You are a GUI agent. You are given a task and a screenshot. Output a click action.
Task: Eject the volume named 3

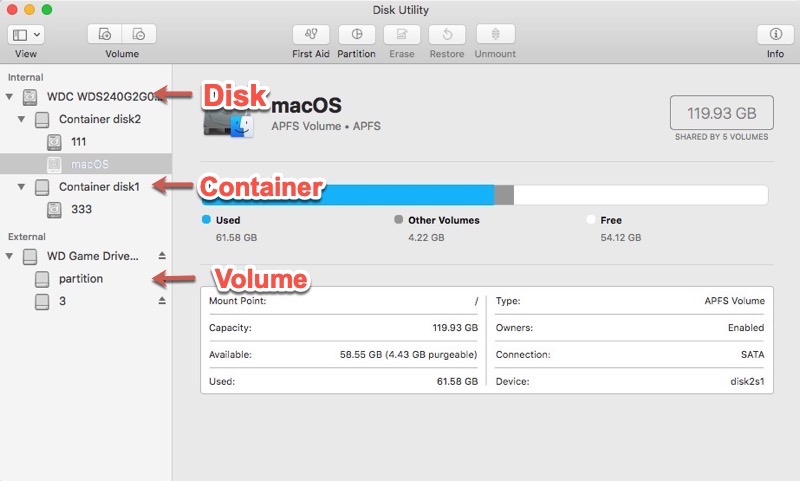tap(162, 300)
